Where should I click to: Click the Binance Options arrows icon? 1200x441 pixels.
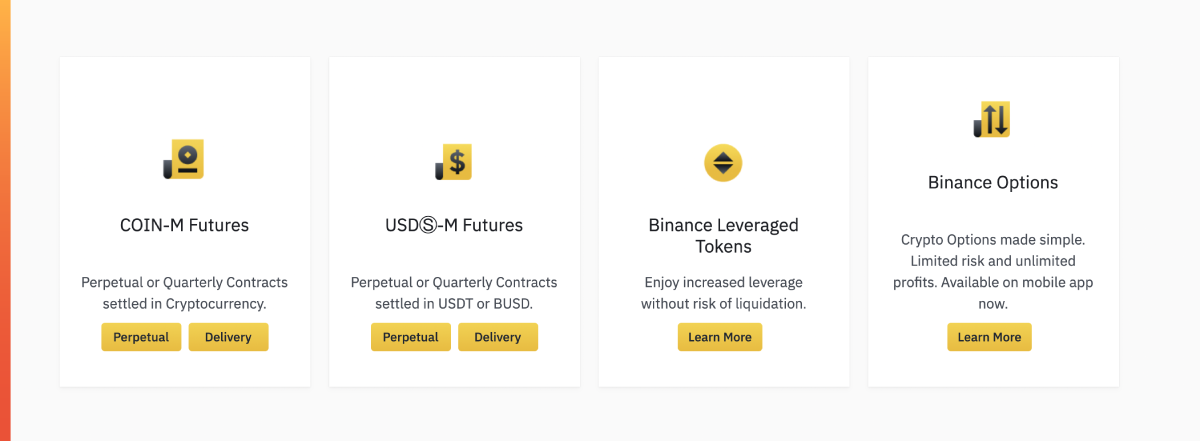pos(992,119)
